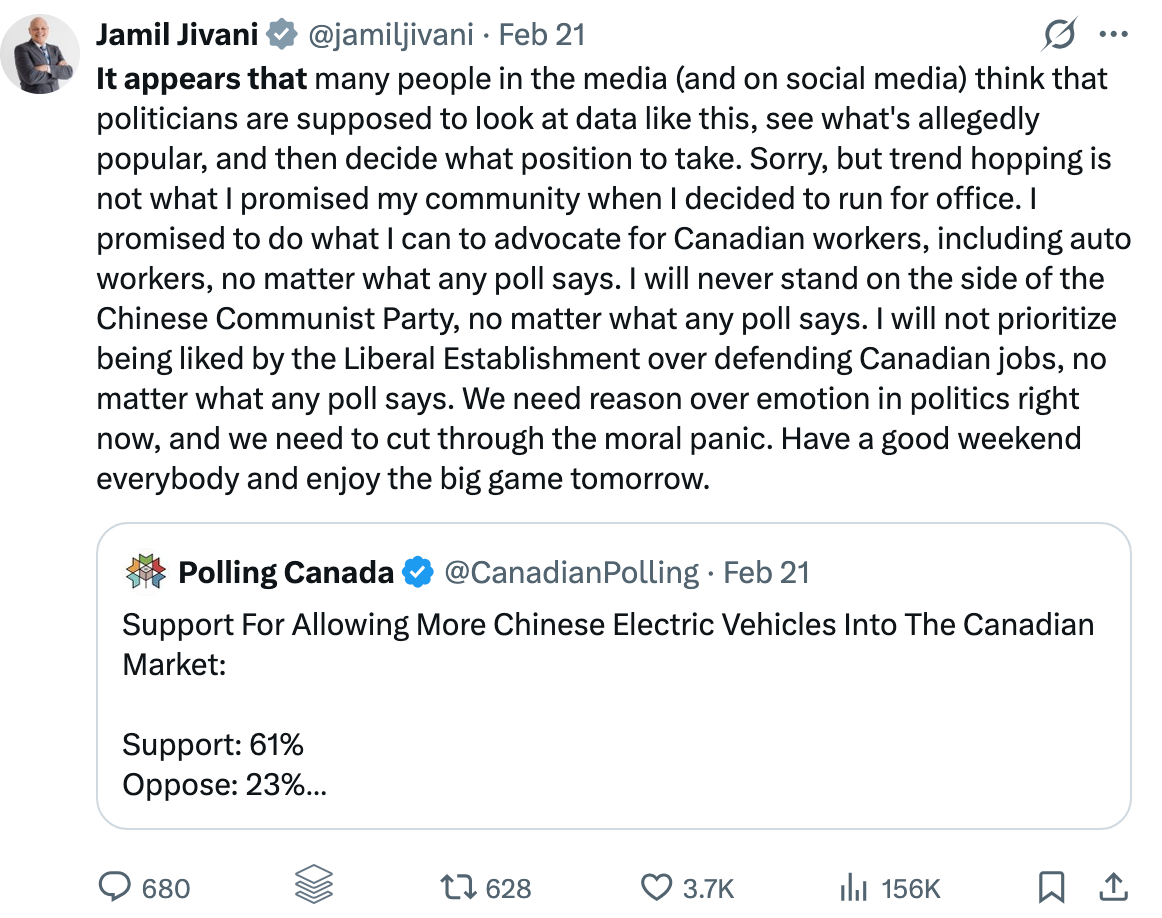This screenshot has width=1162, height=918.
Task: View analytics via the bar chart icon
Action: tap(851, 886)
